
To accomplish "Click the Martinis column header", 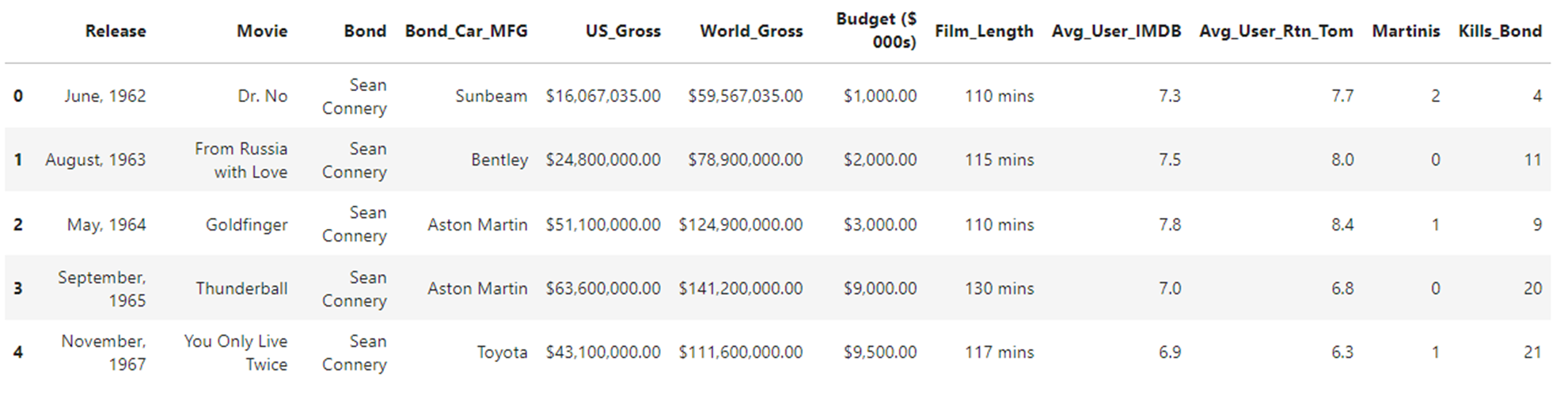I will (1406, 31).
